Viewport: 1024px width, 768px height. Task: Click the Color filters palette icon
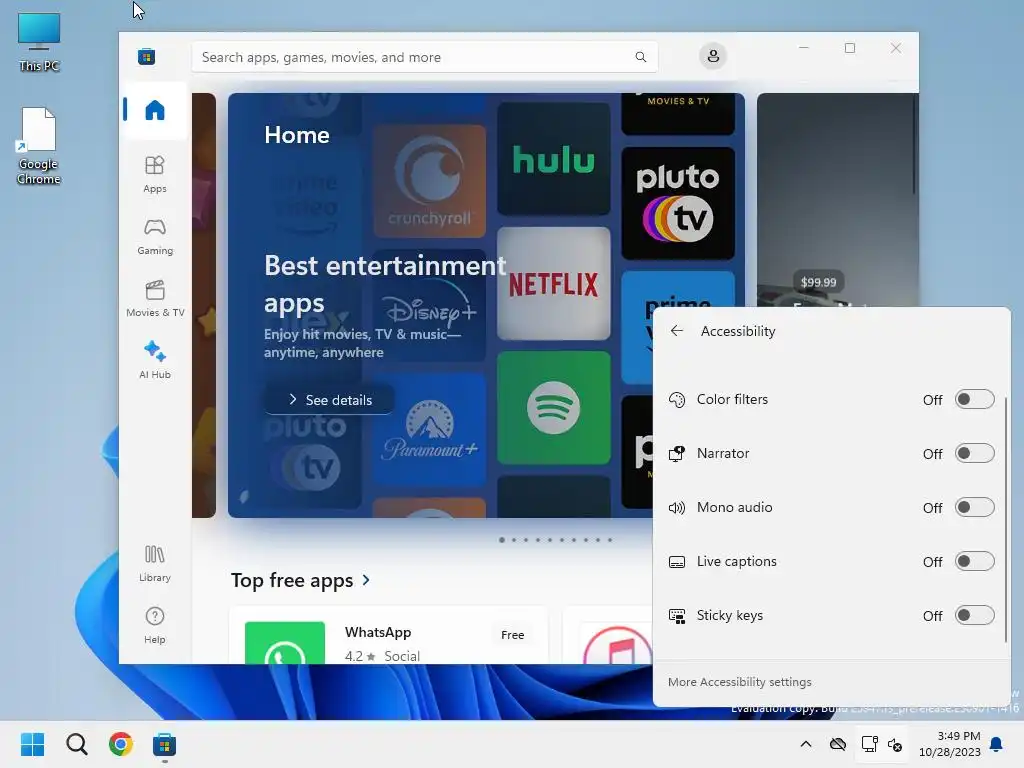point(677,400)
